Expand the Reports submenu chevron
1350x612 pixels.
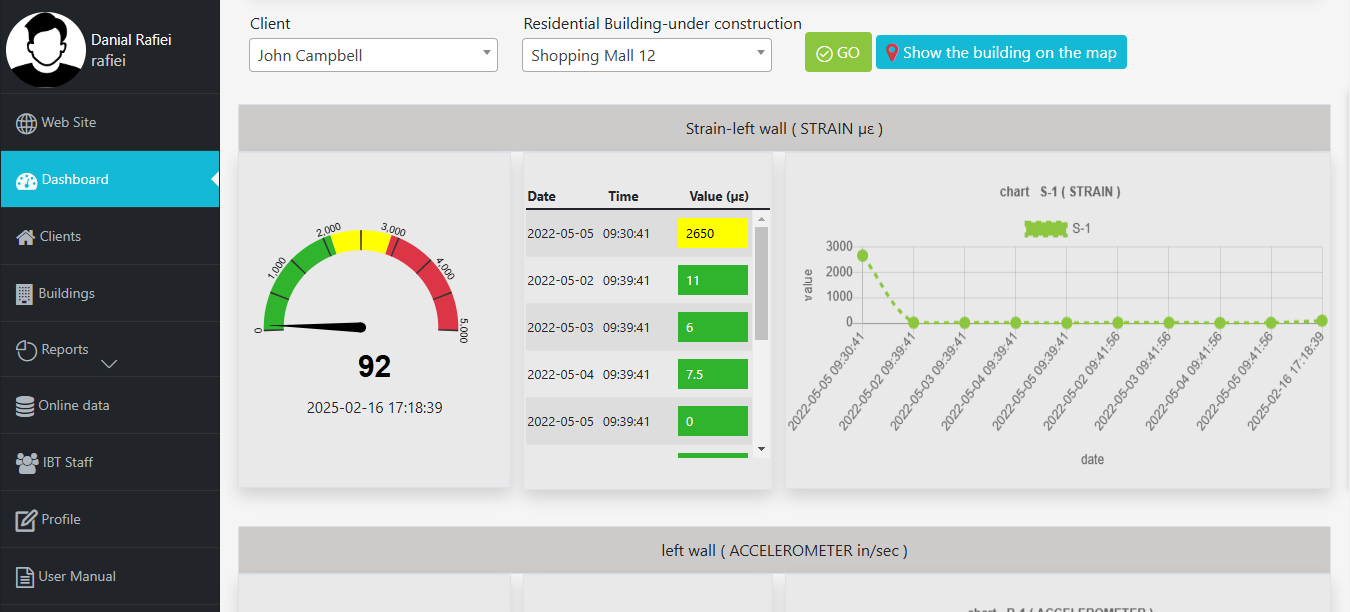click(110, 364)
